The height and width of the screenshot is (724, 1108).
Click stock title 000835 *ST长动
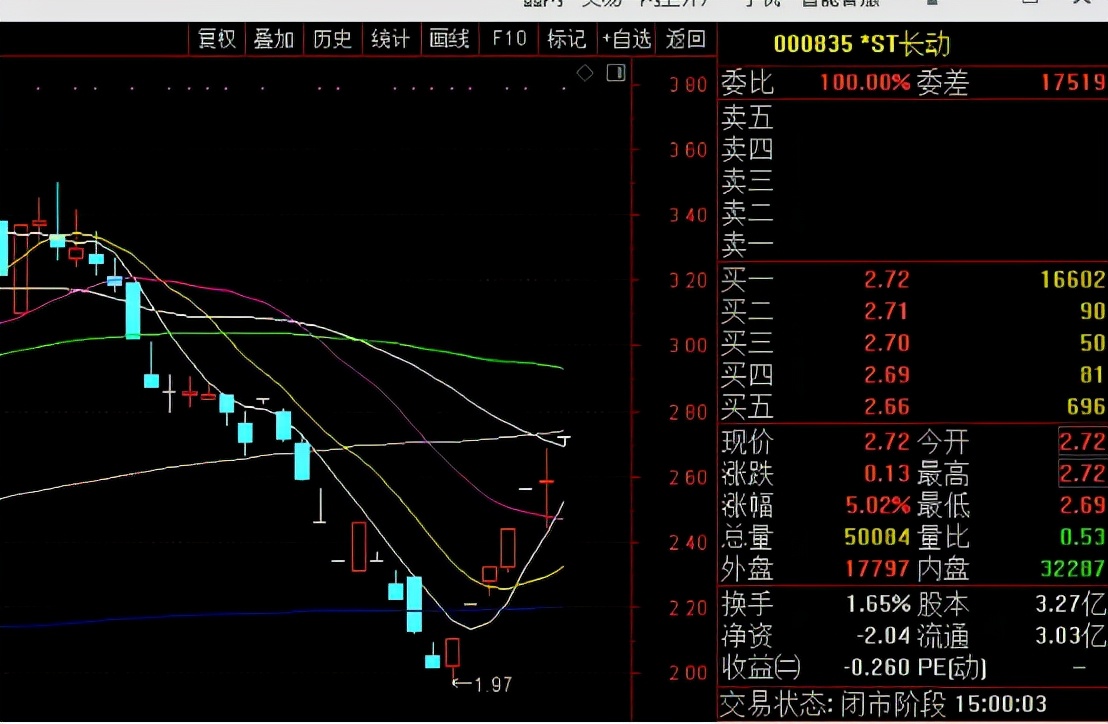(861, 44)
